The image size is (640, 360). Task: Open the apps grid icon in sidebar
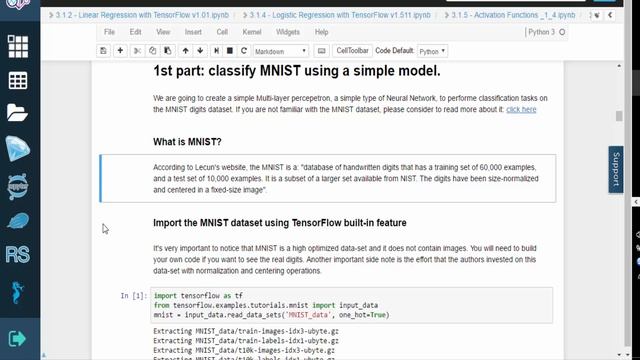click(18, 46)
